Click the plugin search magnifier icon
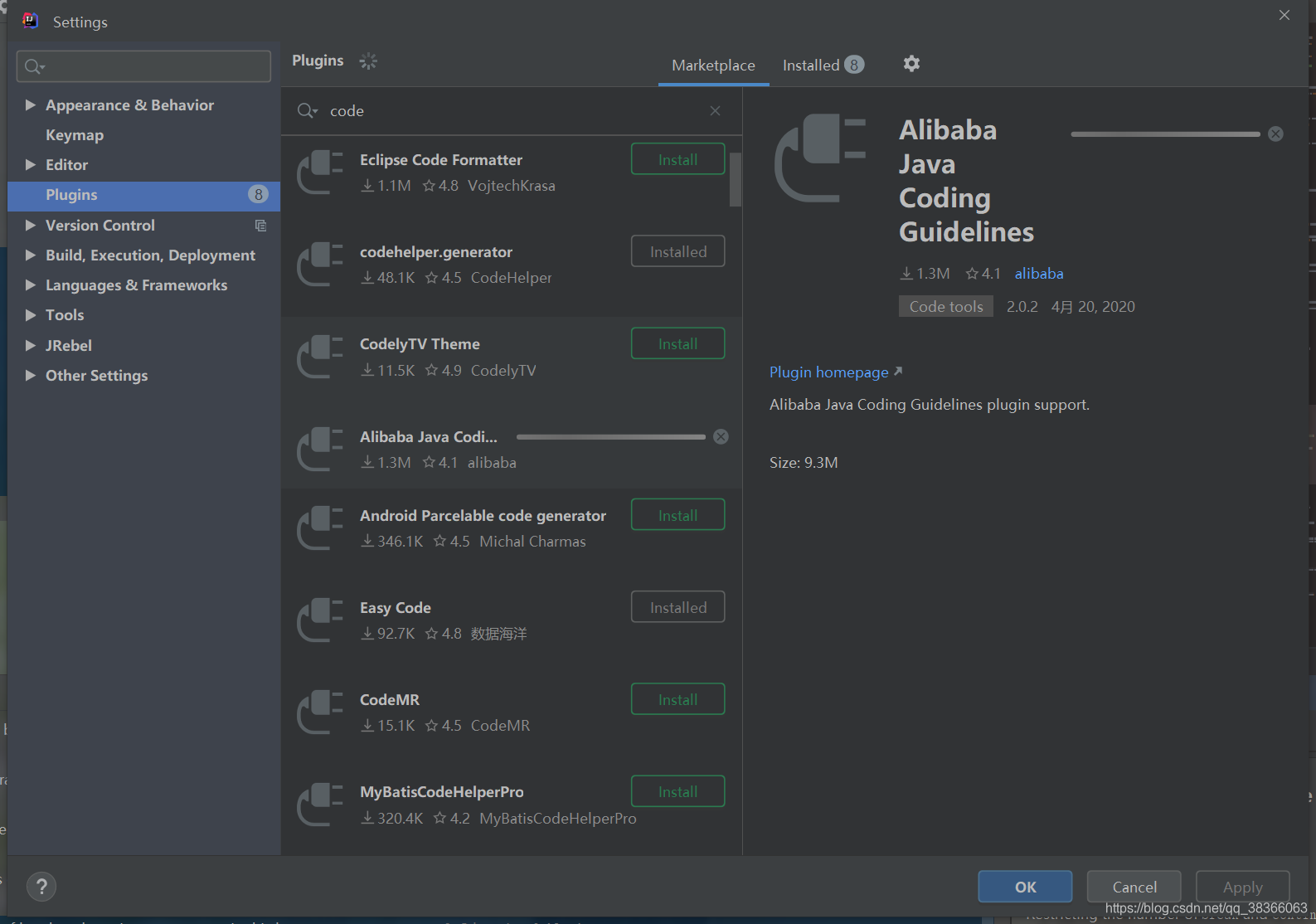Screen dimensions: 1316x924 [307, 111]
